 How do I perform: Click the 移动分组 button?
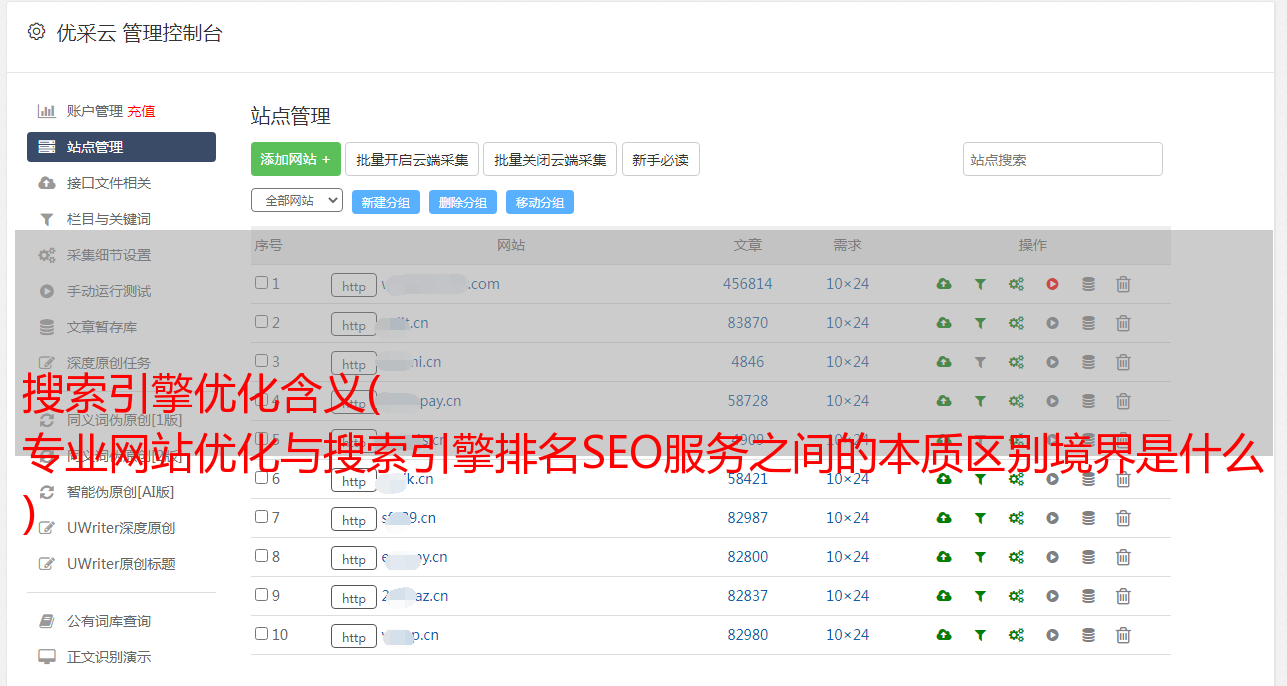pyautogui.click(x=540, y=202)
